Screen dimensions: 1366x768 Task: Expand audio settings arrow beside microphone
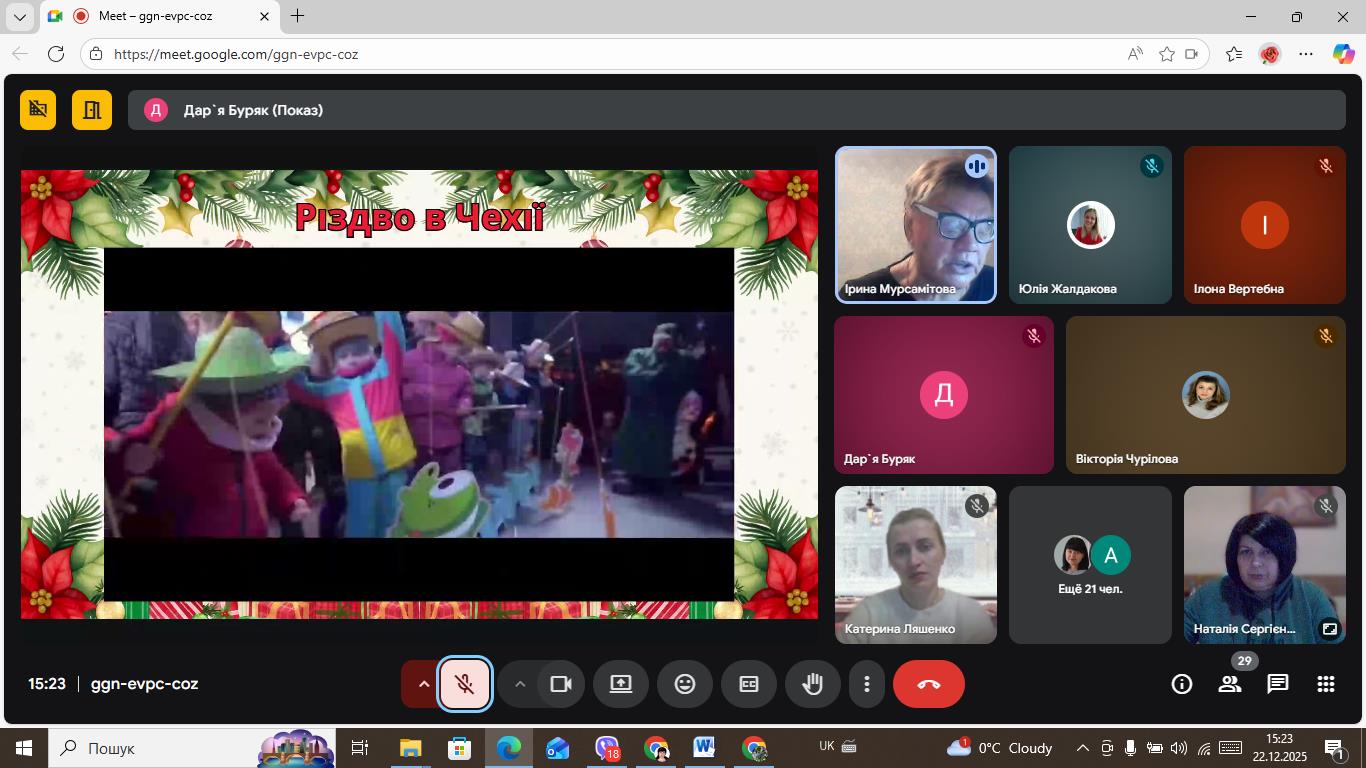tap(423, 684)
